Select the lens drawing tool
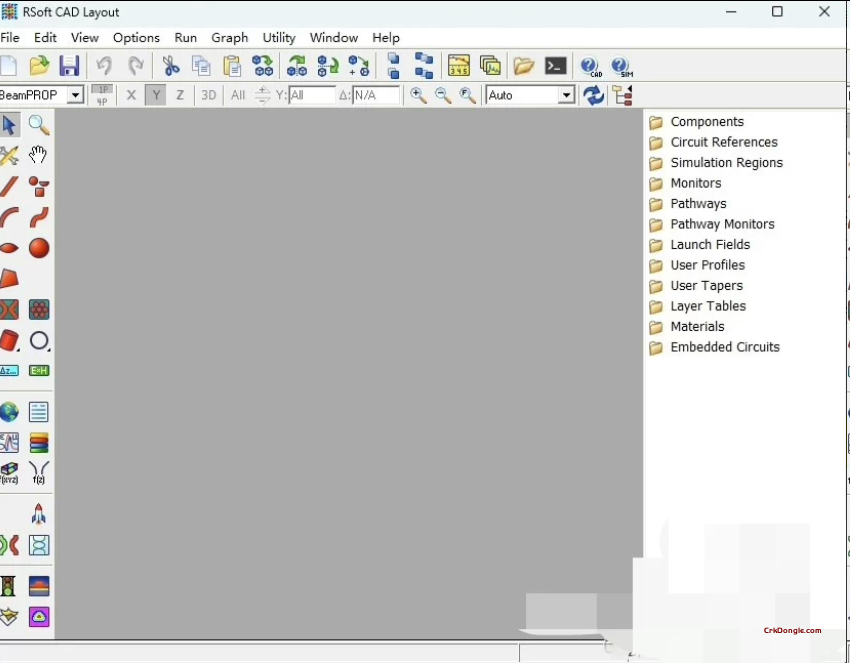850x663 pixels. click(x=11, y=249)
